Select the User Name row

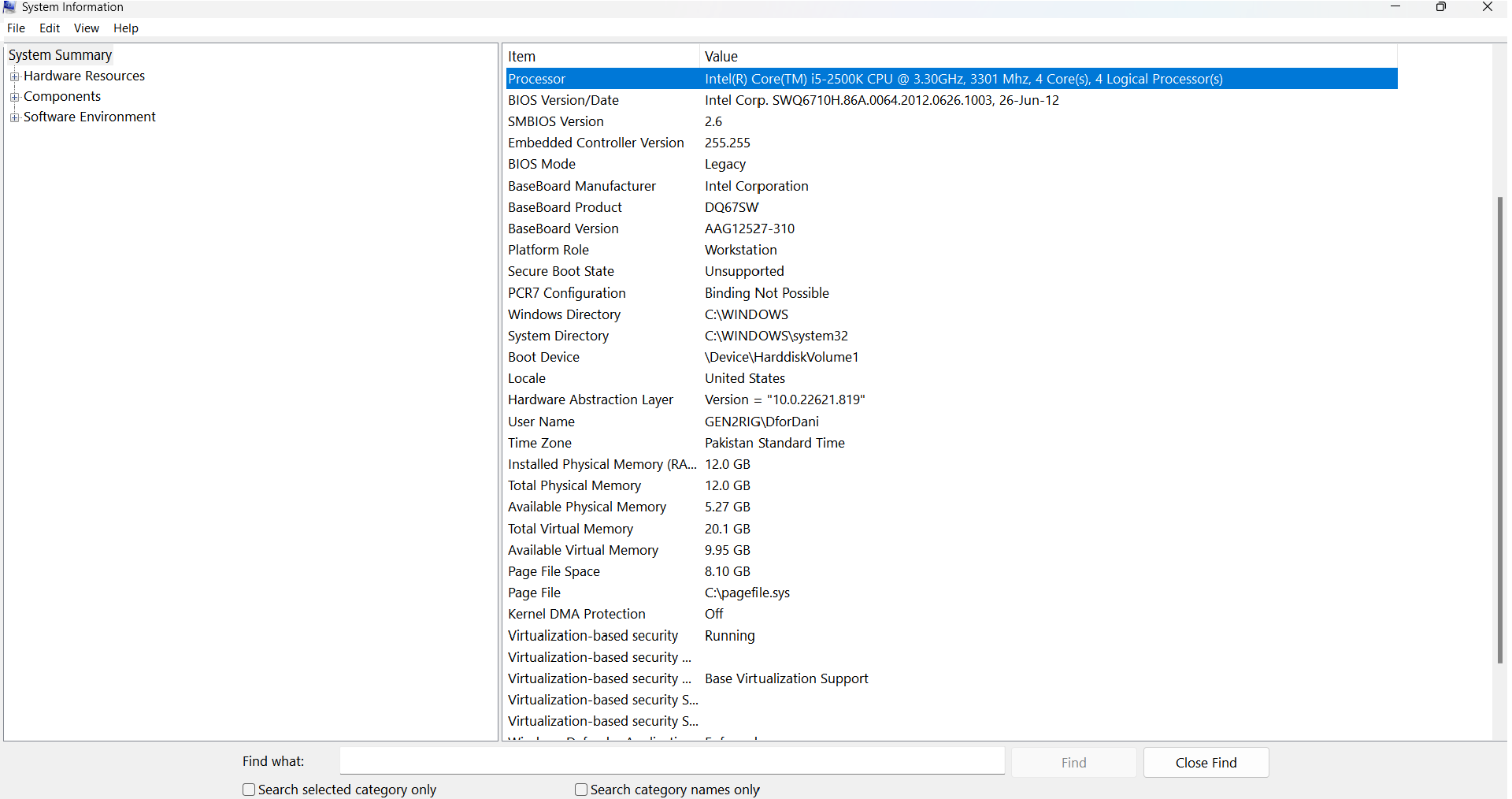pos(951,422)
